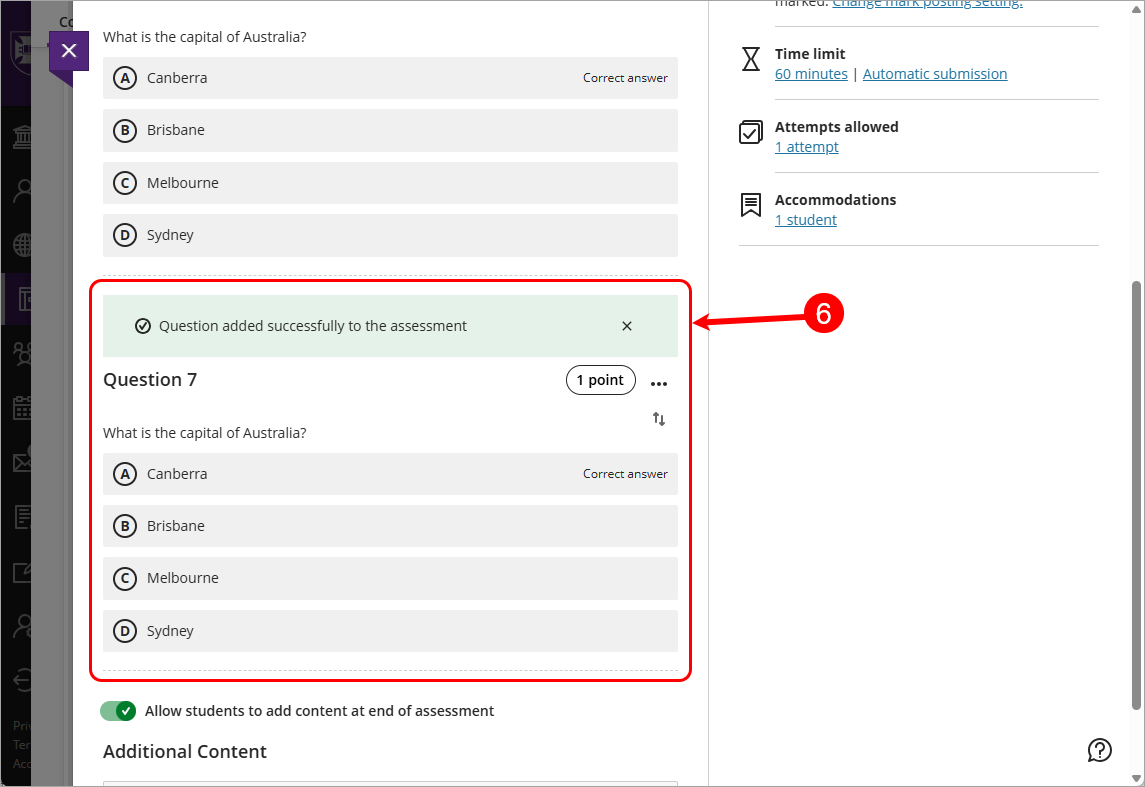Click the Additional Content heading
Viewport: 1145px width, 787px height.
(185, 752)
